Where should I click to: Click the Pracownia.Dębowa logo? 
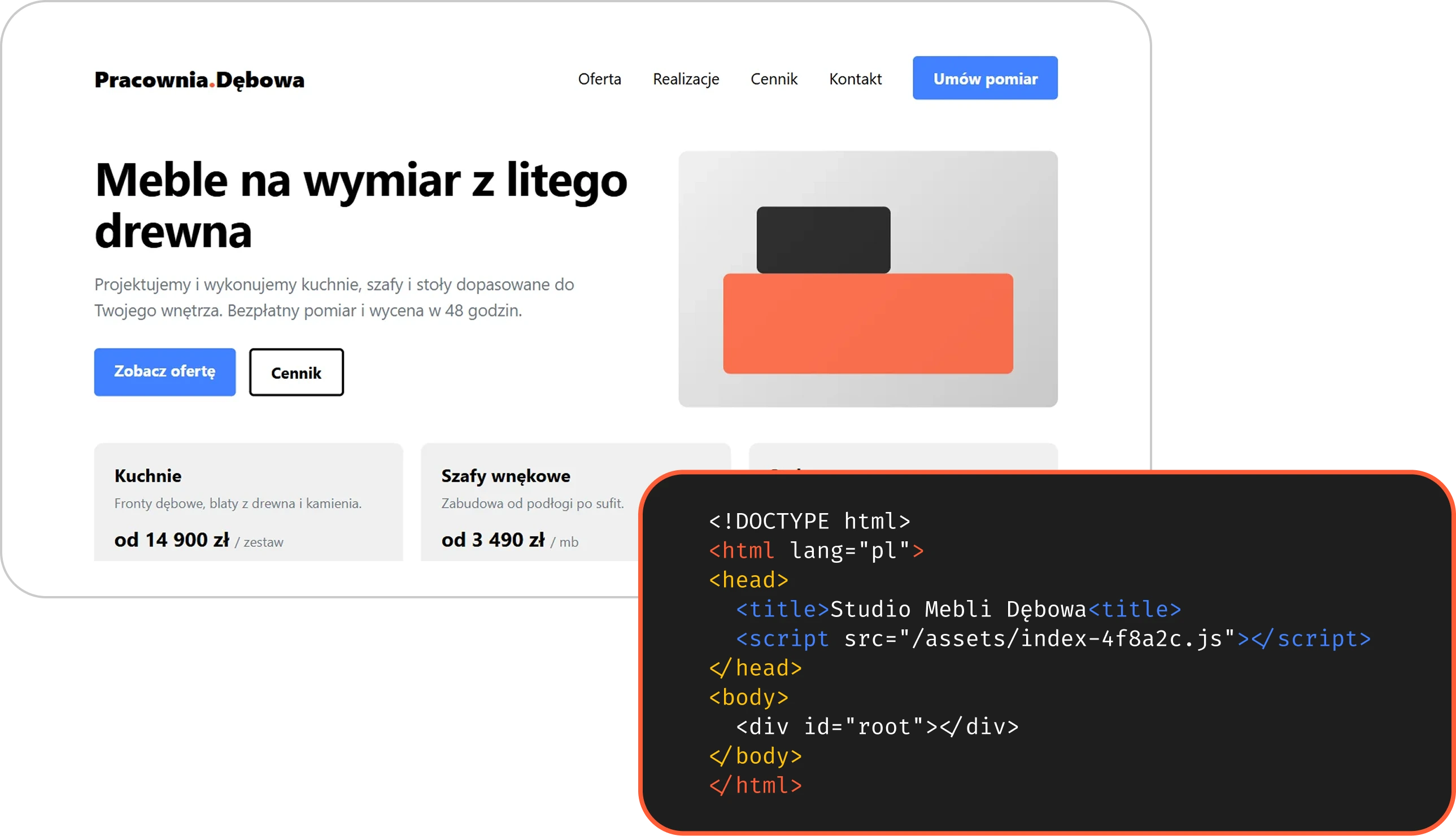[199, 79]
